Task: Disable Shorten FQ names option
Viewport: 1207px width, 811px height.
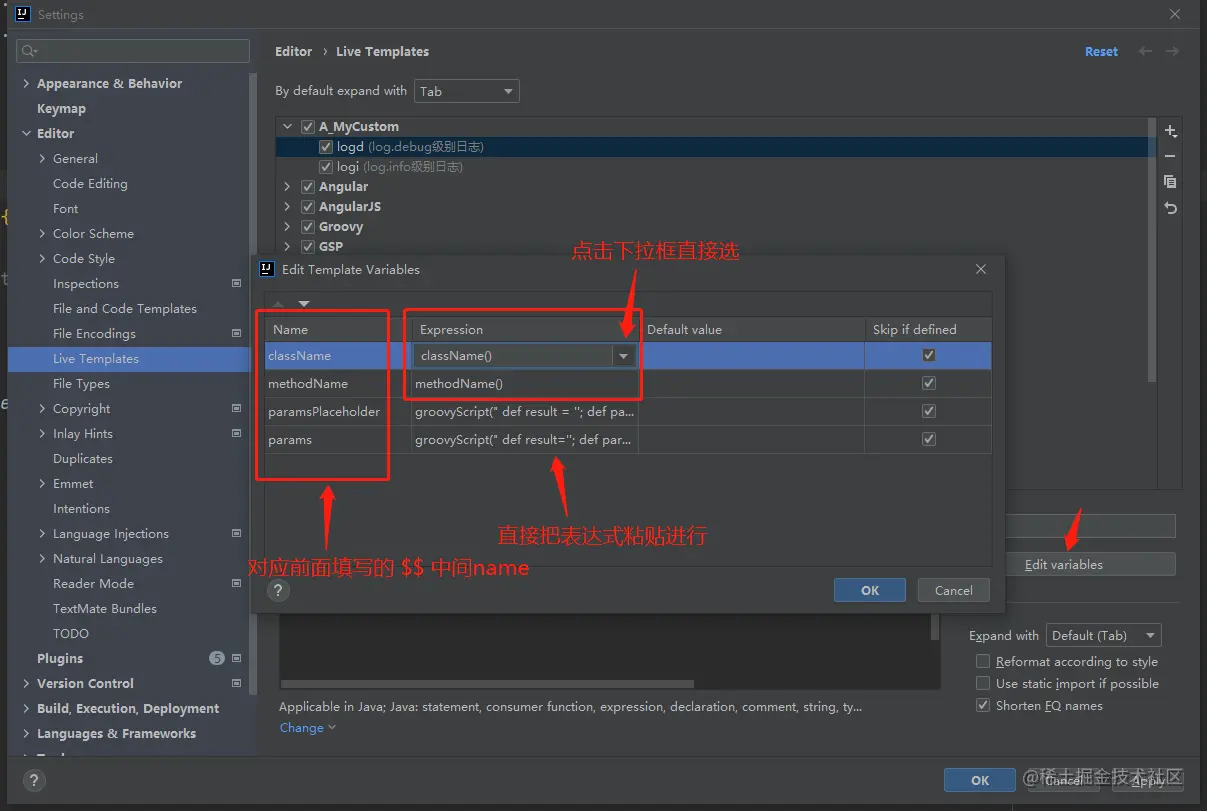Action: point(983,706)
